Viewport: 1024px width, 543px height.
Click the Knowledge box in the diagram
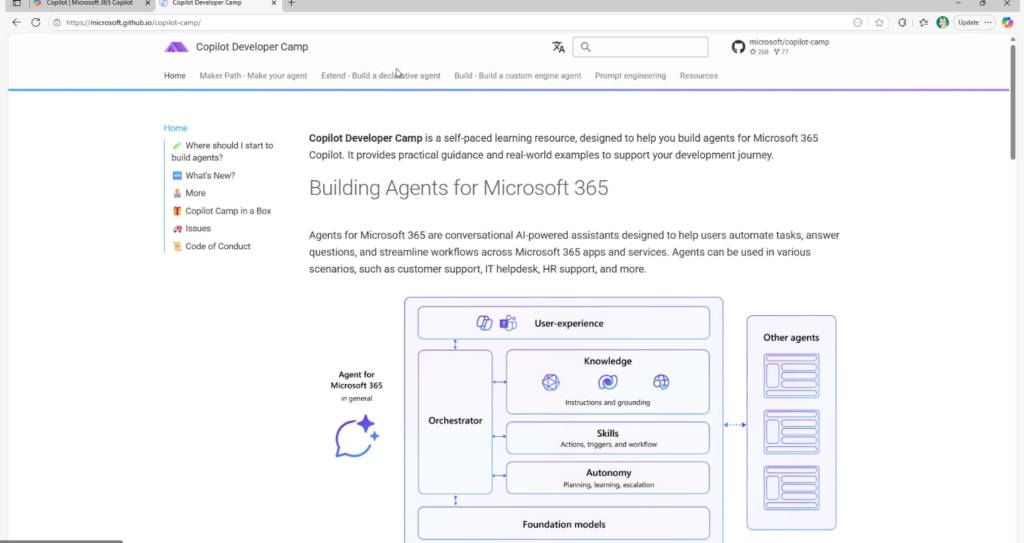coord(607,382)
